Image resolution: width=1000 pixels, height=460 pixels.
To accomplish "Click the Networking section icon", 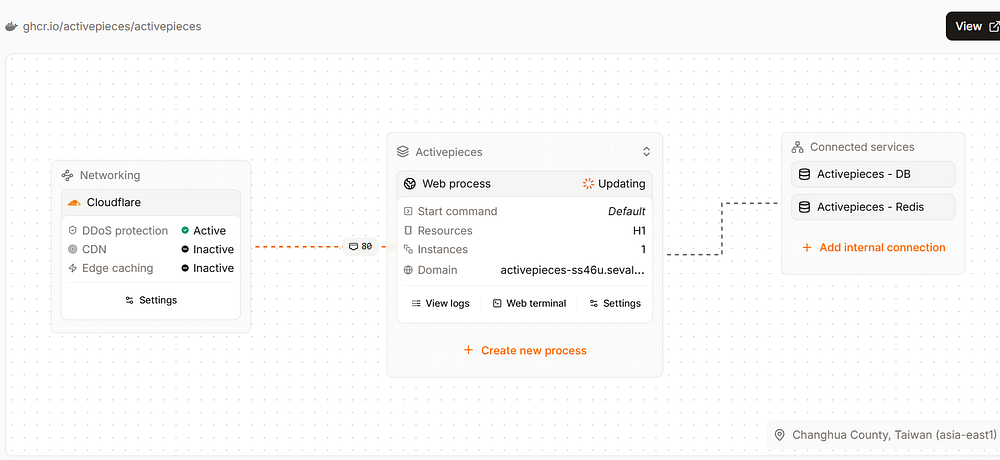I will 68,175.
